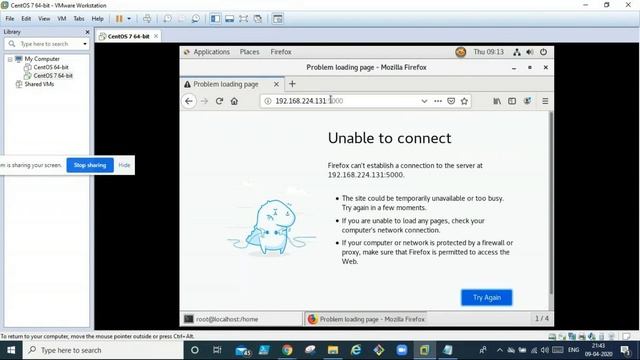Image resolution: width=640 pixels, height=360 pixels.
Task: Enter full screen mode from the toolbar
Action: pyautogui.click(x=244, y=19)
